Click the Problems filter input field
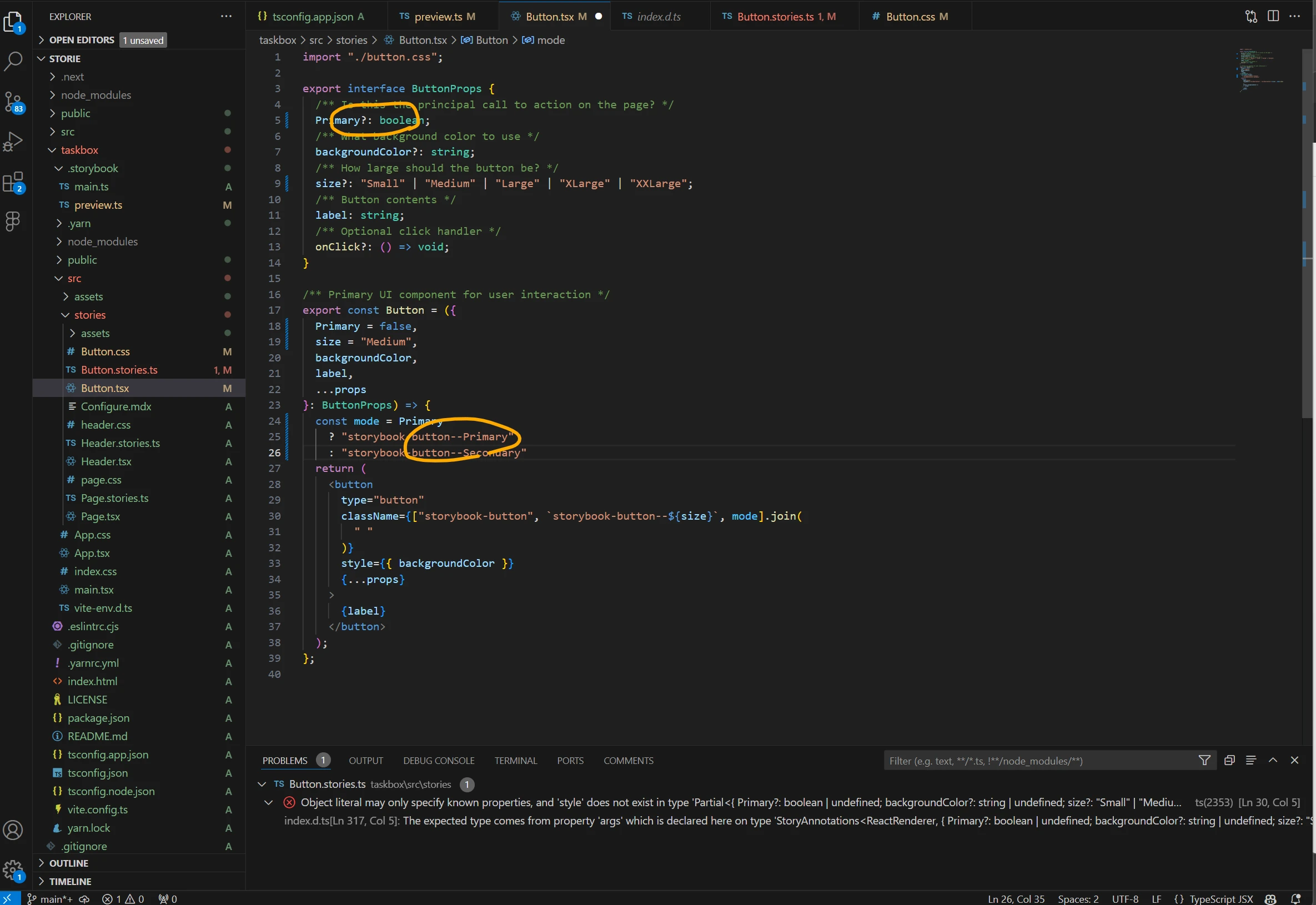This screenshot has width=1316, height=905. coord(1041,761)
